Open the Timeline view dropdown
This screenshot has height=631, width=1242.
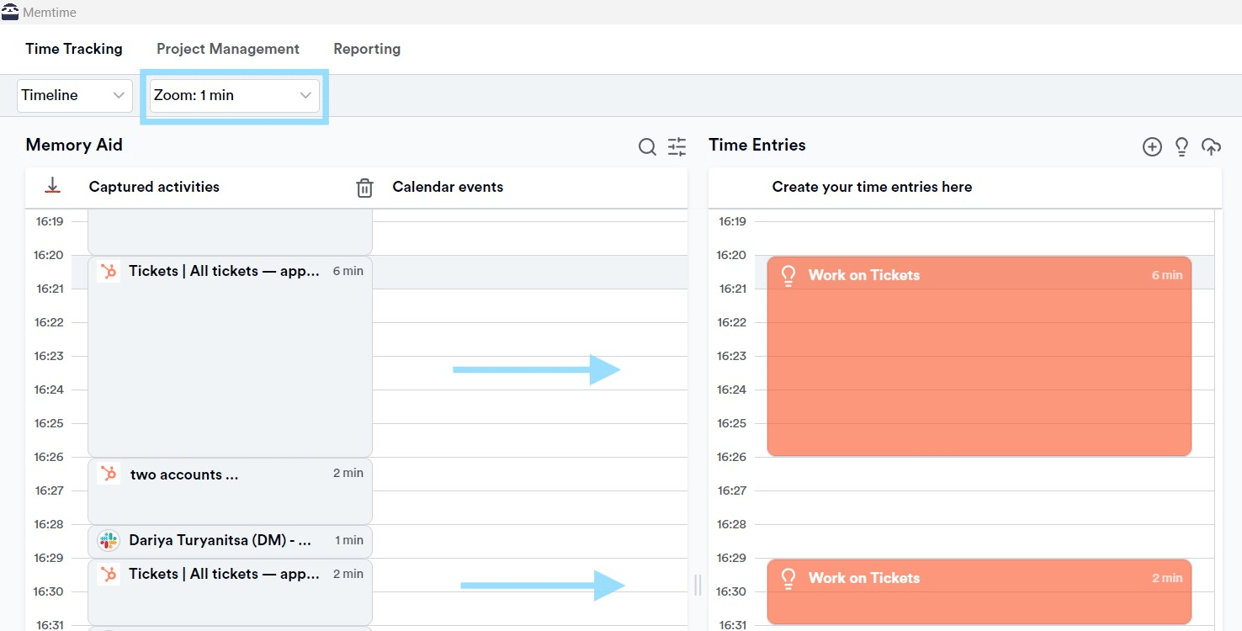tap(74, 95)
